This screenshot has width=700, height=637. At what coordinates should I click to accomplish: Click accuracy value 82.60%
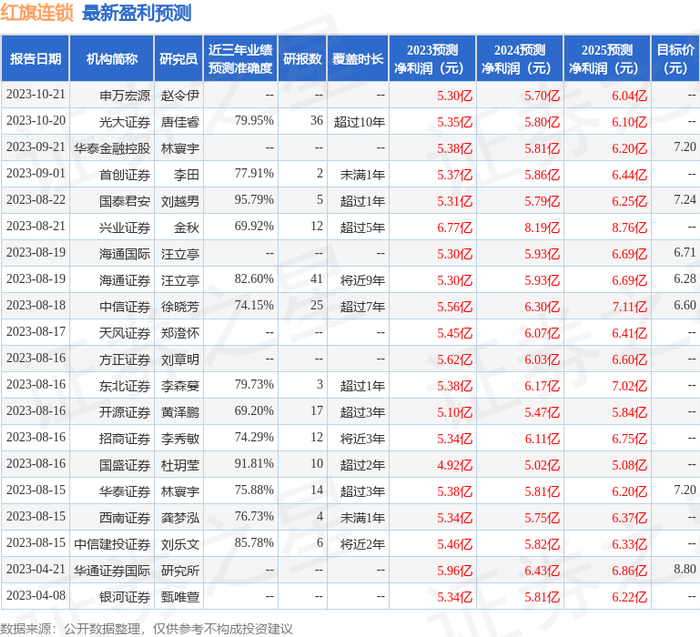[x=254, y=279]
